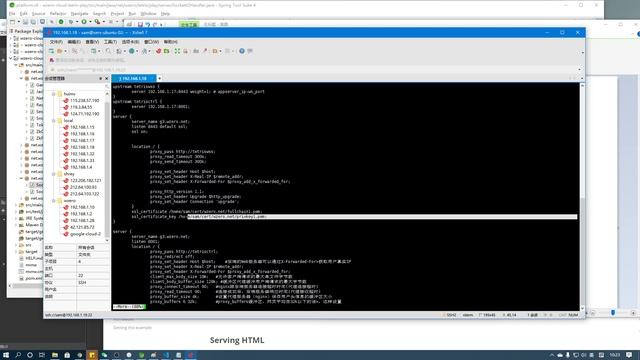Open the Windows notification center icon
This screenshot has height=360, width=640.
click(629, 355)
